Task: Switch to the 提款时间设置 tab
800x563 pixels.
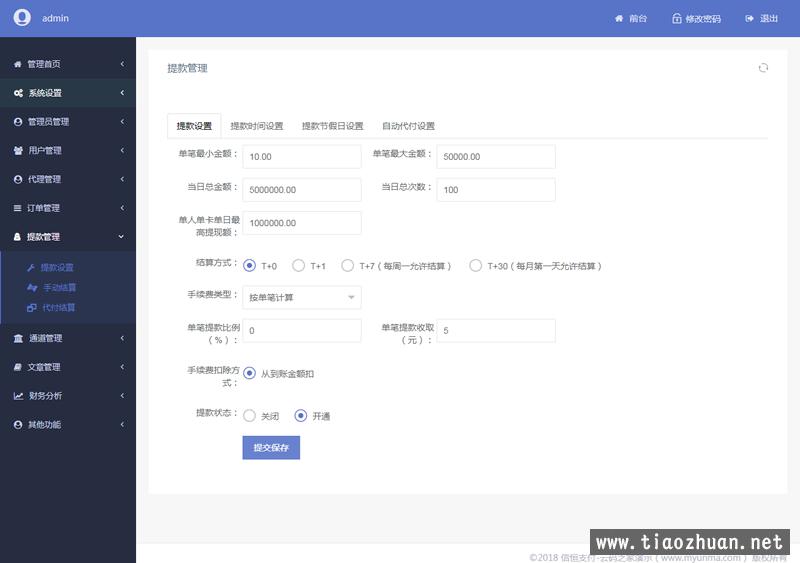Action: tap(257, 126)
